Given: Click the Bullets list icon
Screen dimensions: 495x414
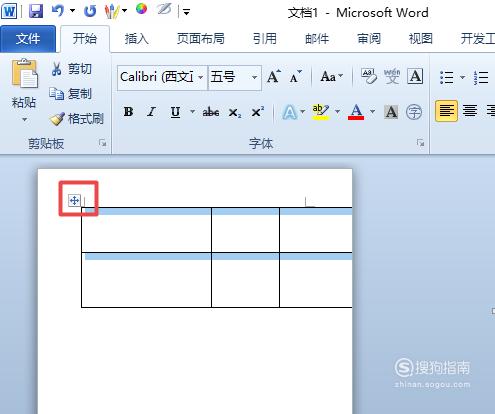Looking at the screenshot, I should [x=447, y=77].
